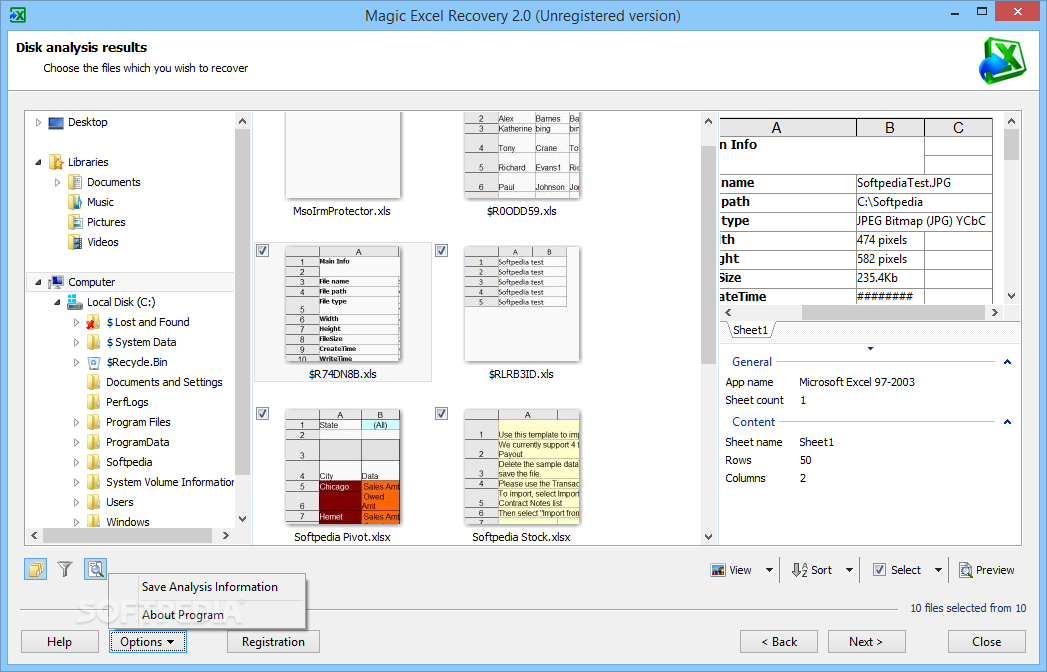The height and width of the screenshot is (672, 1047).
Task: Proceed with the Next button
Action: click(866, 642)
